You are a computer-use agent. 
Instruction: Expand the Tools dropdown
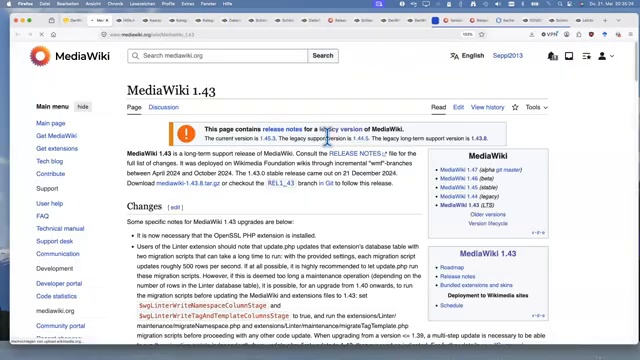tap(536, 107)
